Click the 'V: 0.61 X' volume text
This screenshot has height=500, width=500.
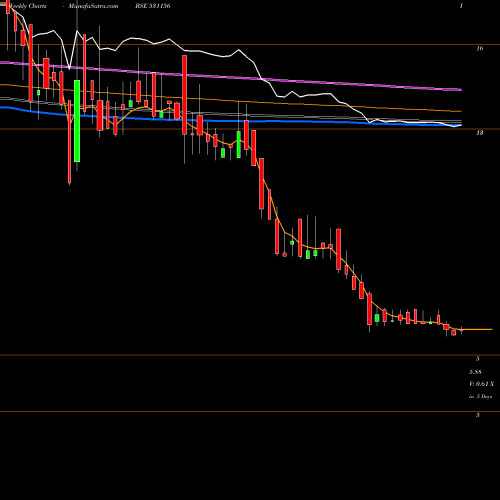pyautogui.click(x=481, y=384)
